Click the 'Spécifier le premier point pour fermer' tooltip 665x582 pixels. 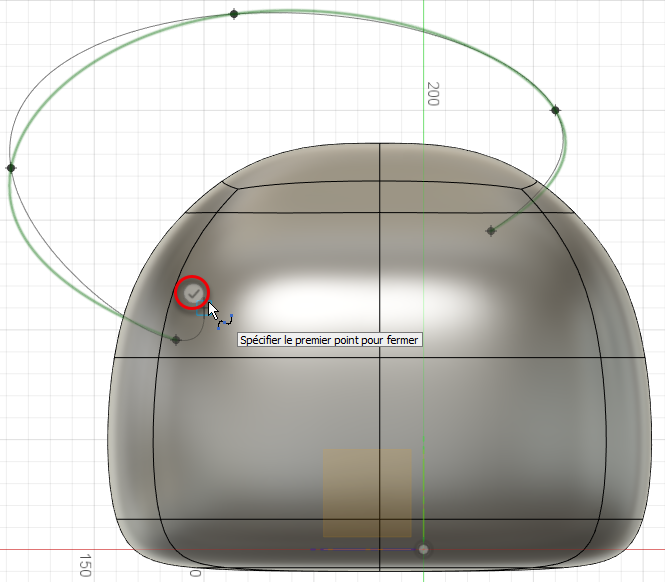tap(330, 340)
